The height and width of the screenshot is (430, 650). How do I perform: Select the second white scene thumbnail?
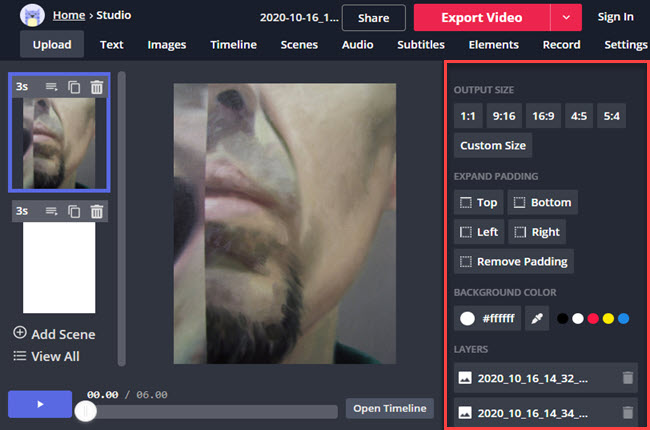coord(59,267)
